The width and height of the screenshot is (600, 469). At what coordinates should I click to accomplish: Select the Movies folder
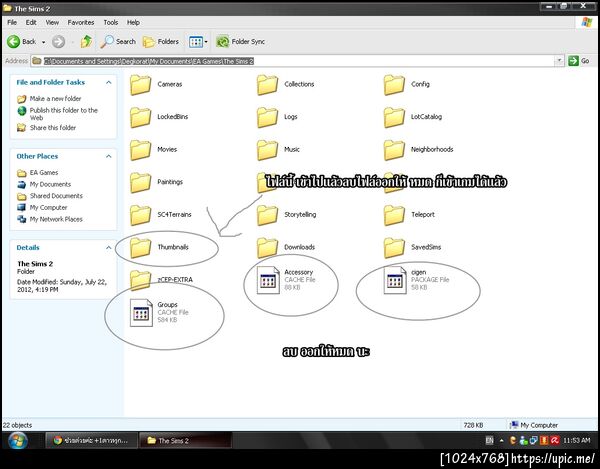[x=153, y=150]
